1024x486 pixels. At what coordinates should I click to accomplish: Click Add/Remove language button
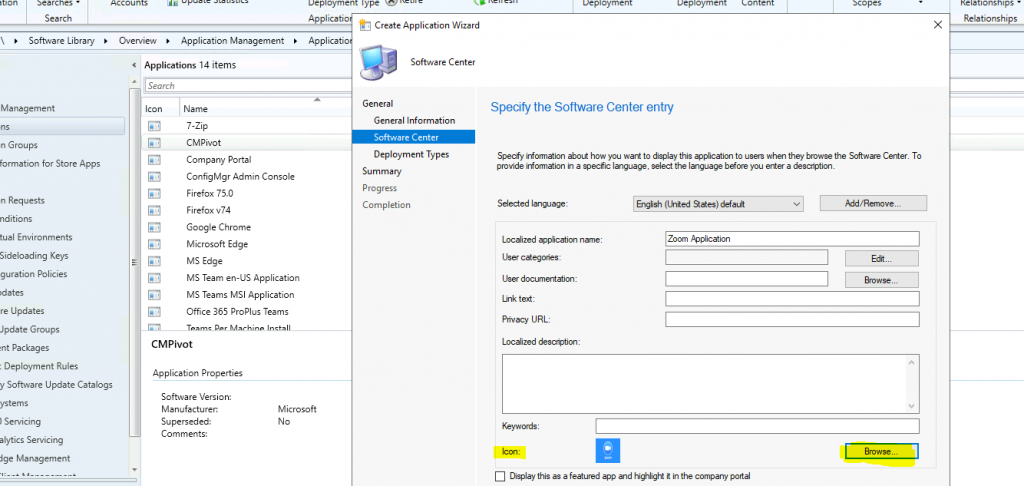pos(873,203)
